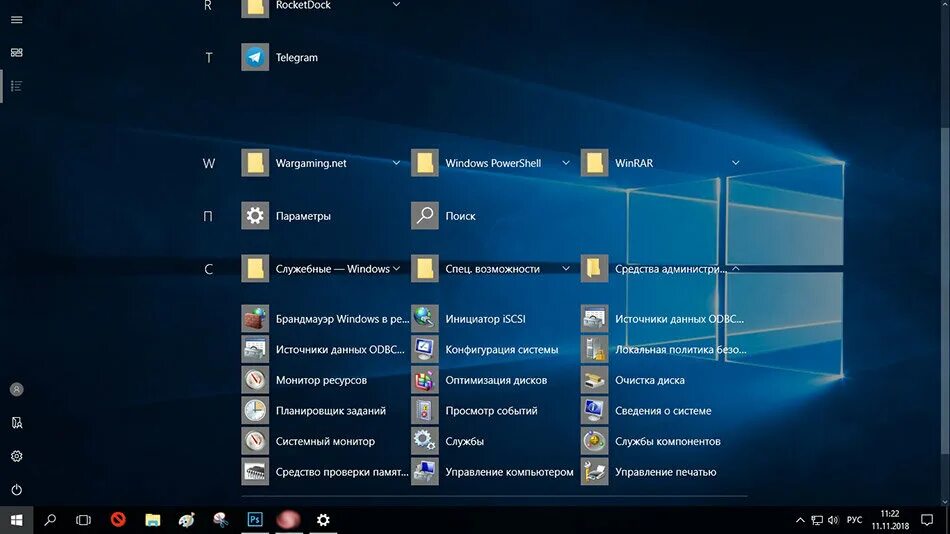Open the Documents icon in sidebar

click(16, 422)
